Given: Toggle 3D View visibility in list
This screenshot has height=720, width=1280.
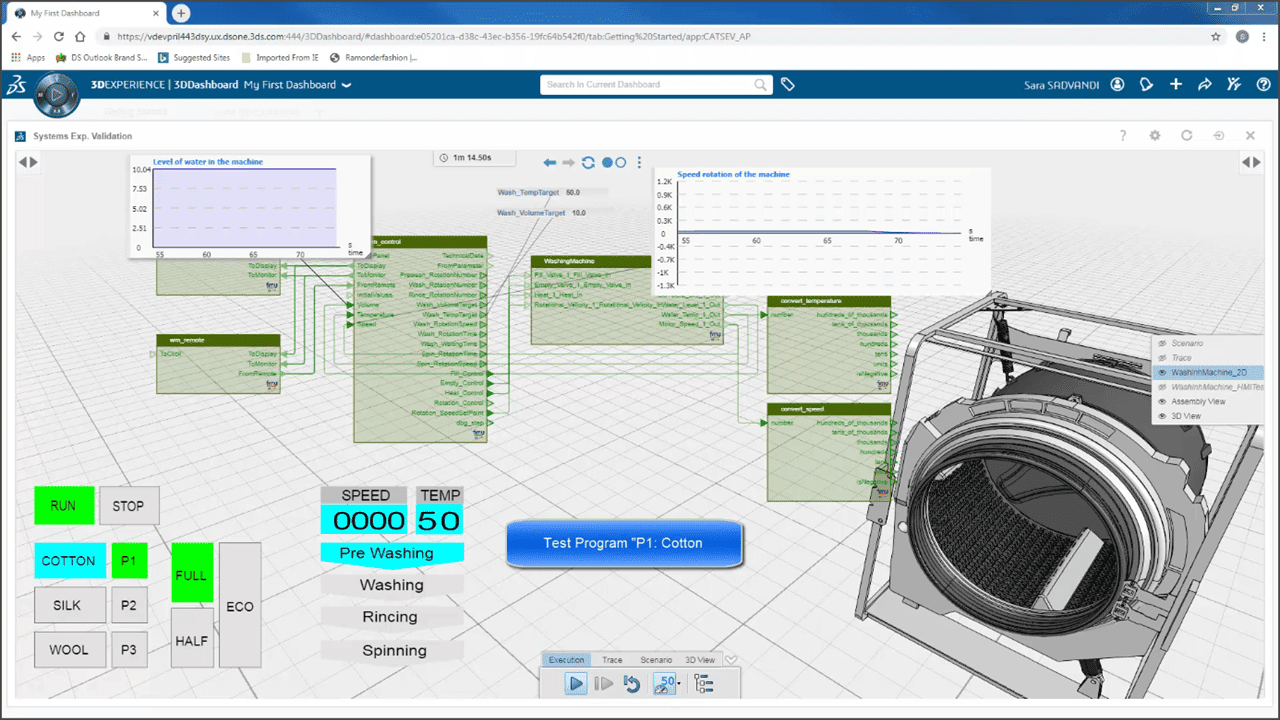Looking at the screenshot, I should point(1162,416).
